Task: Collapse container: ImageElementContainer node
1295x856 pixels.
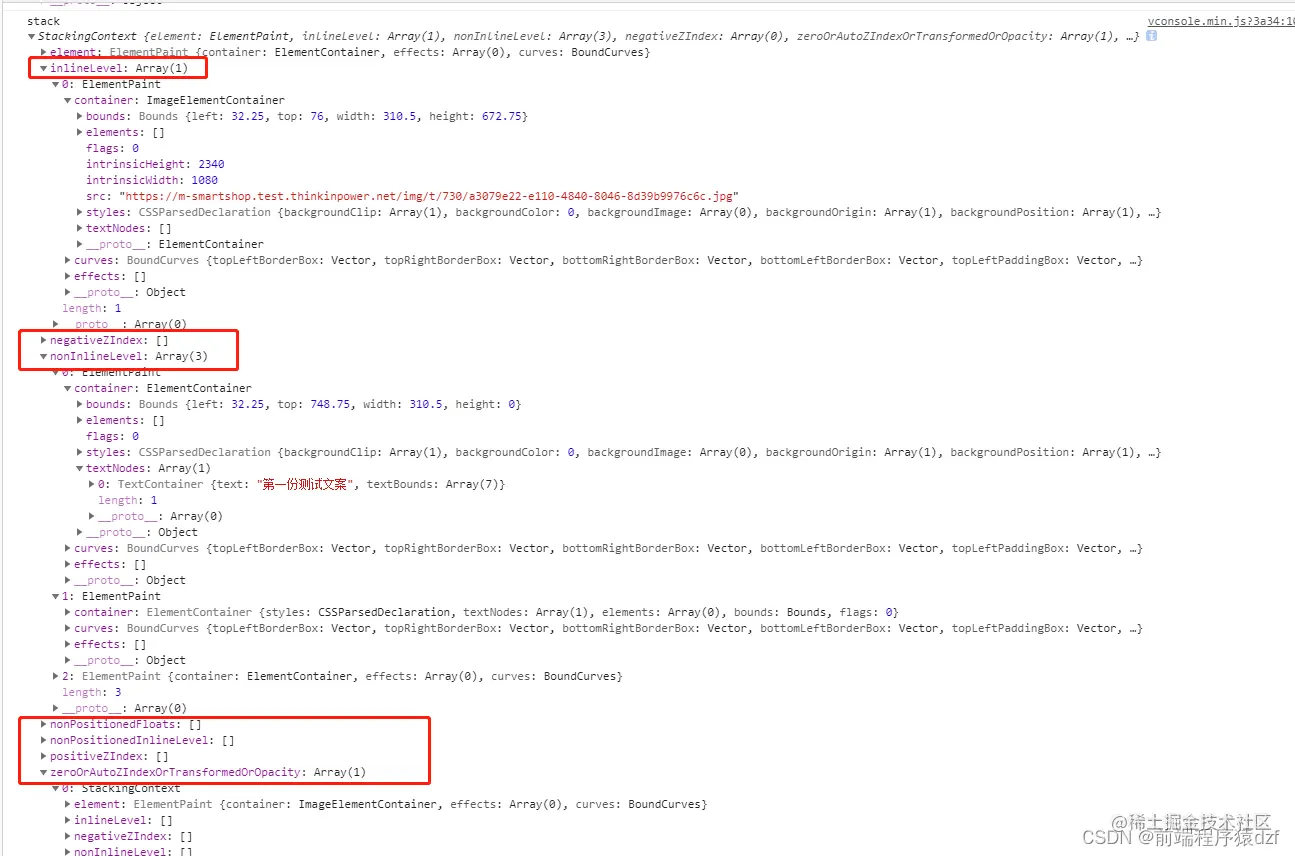Action: point(67,100)
